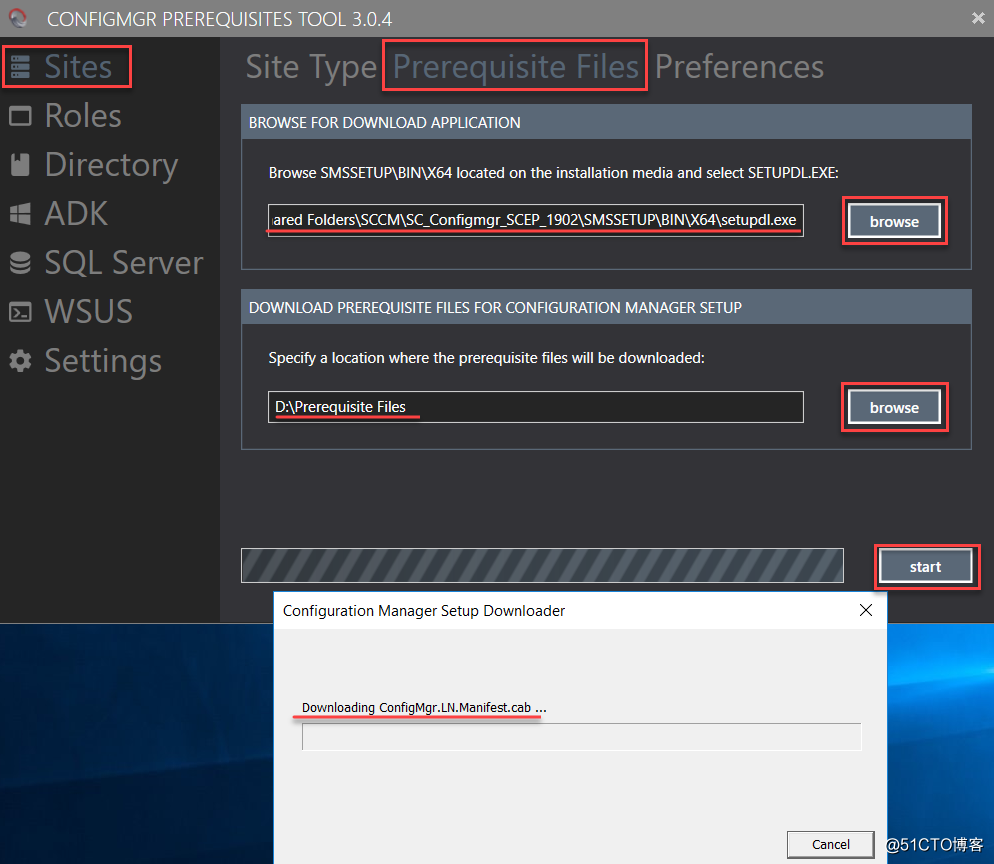Viewport: 994px width, 864px height.
Task: Open the Settings section
Action: [x=103, y=362]
